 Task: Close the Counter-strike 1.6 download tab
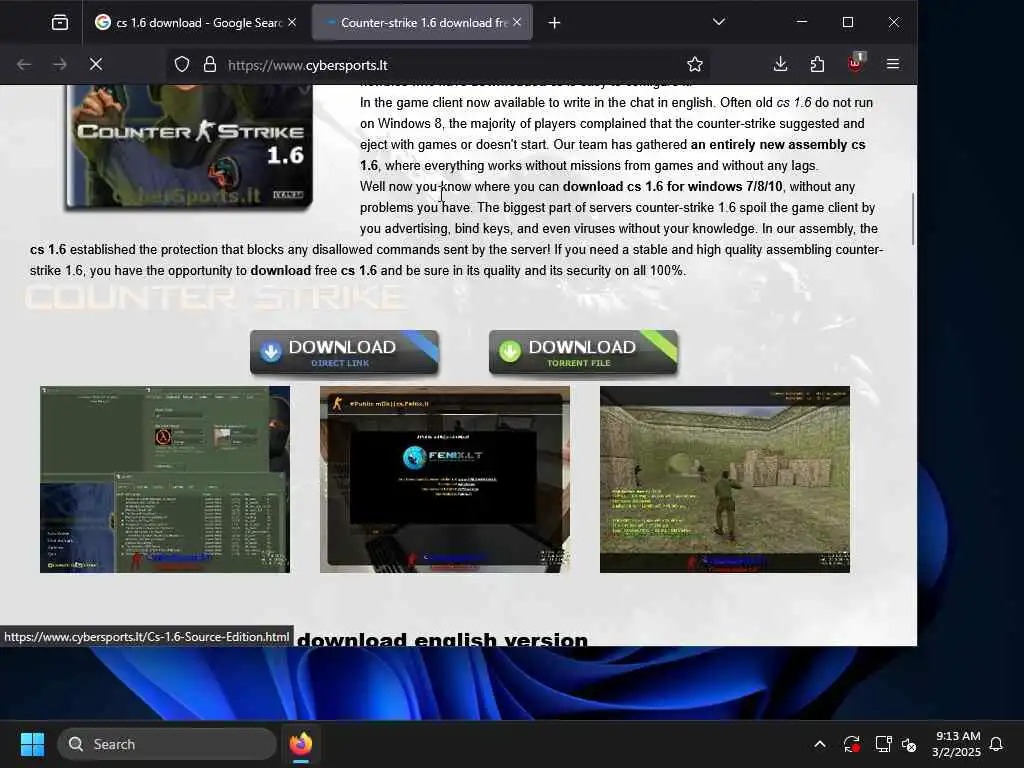[517, 22]
